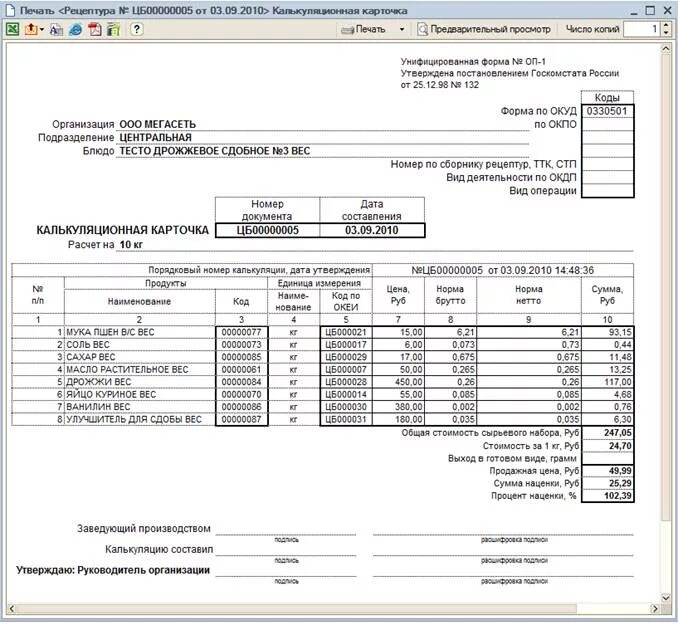
Task: Click OKEI code ЦБ000021
Action: [346, 332]
